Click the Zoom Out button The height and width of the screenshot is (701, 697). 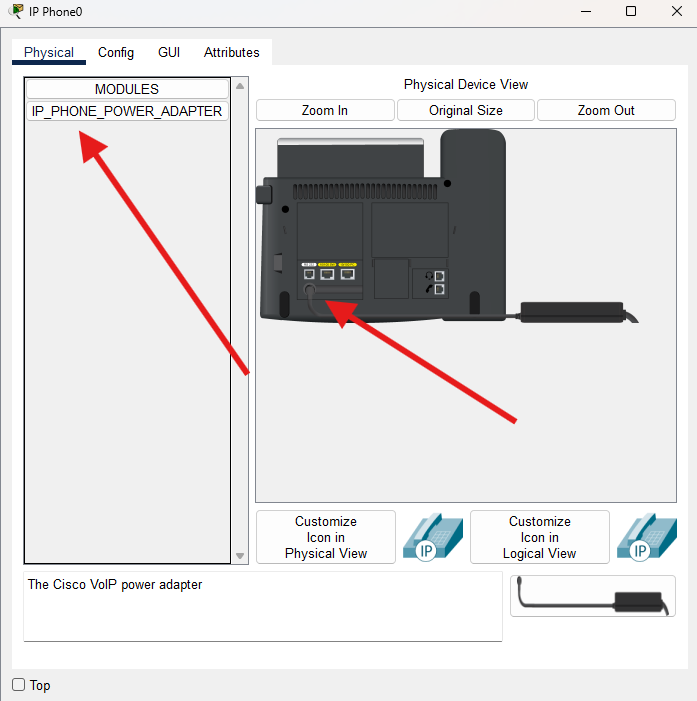click(x=606, y=110)
